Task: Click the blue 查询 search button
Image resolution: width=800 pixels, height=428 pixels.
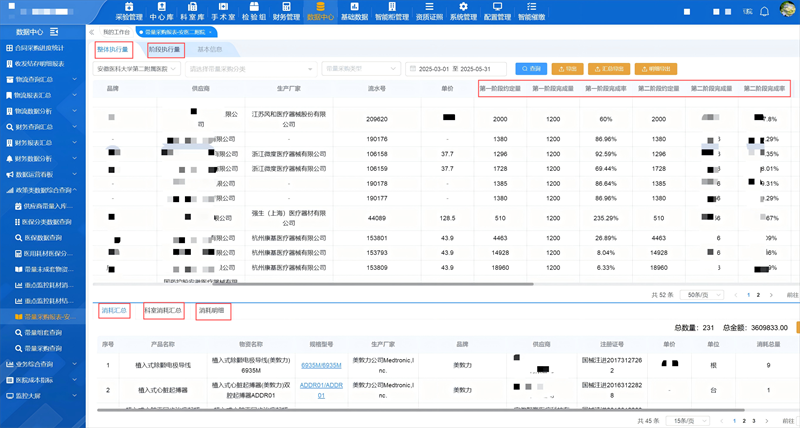Action: (531, 68)
